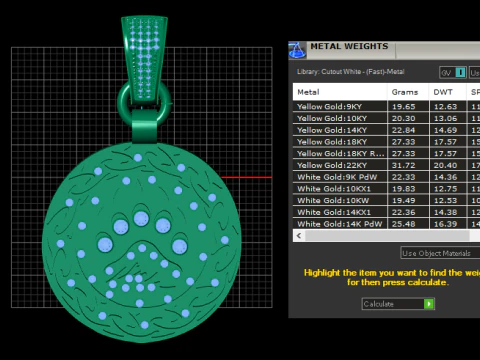Click the 13.06 DWT value
Viewport: 480px width, 360px height.
coord(446,118)
